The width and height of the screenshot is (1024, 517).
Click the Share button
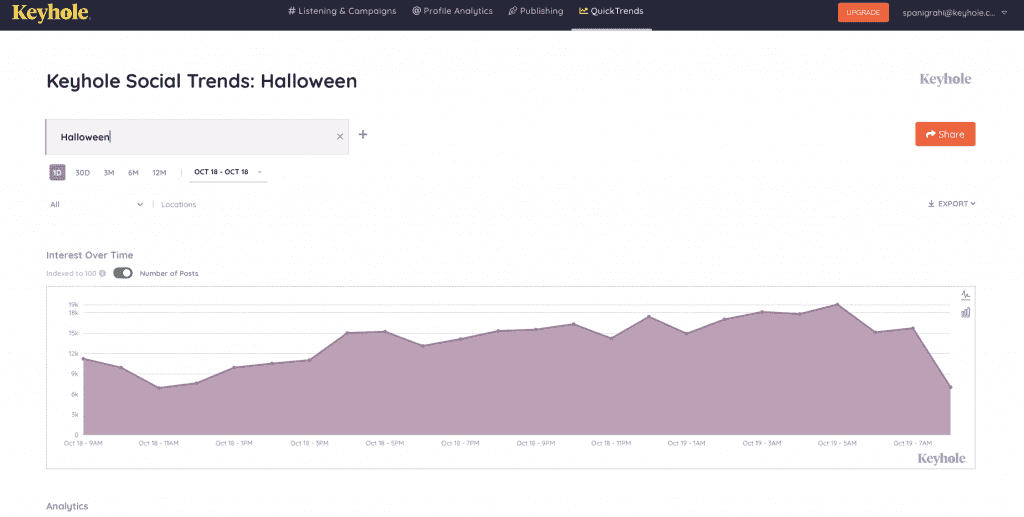(945, 134)
